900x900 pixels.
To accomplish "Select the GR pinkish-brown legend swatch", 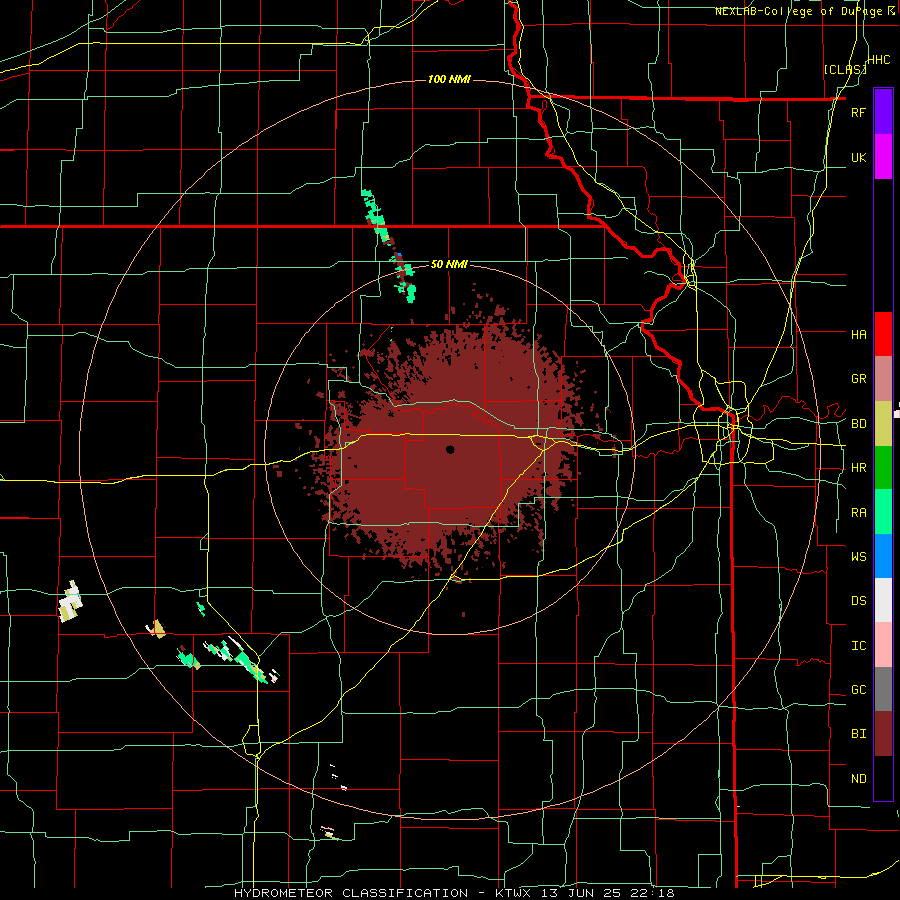I will pyautogui.click(x=883, y=379).
